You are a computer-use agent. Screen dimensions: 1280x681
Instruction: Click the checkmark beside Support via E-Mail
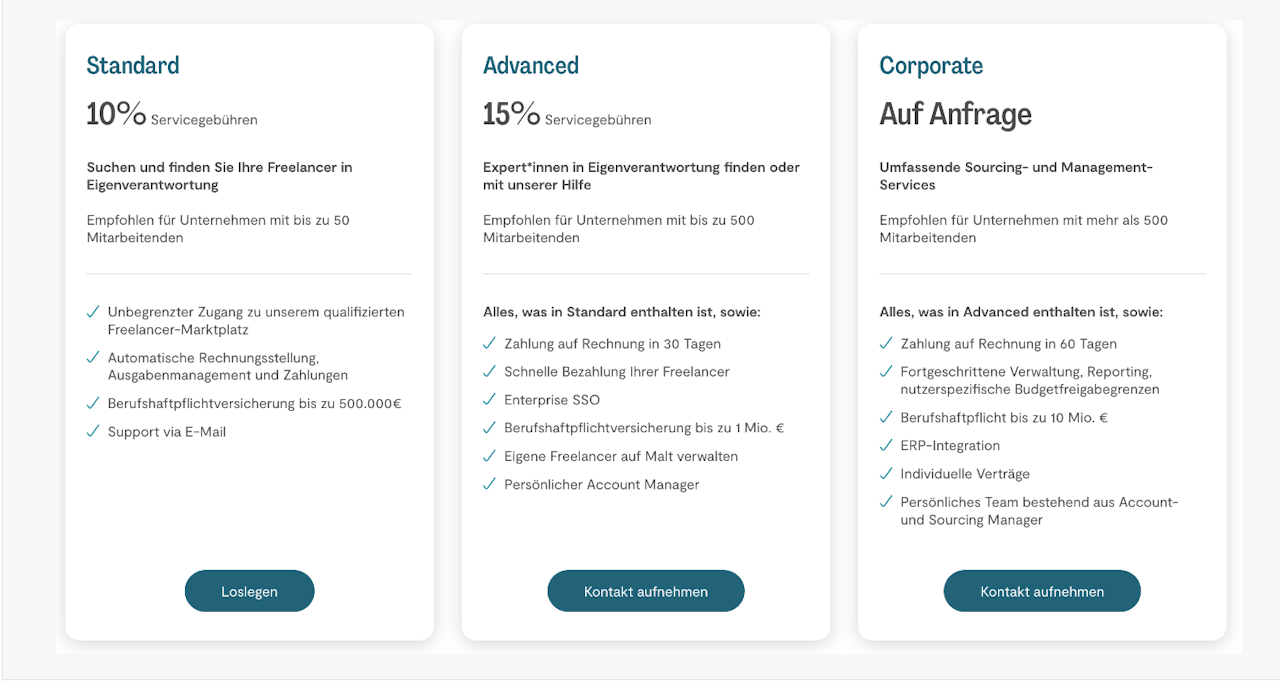[93, 431]
